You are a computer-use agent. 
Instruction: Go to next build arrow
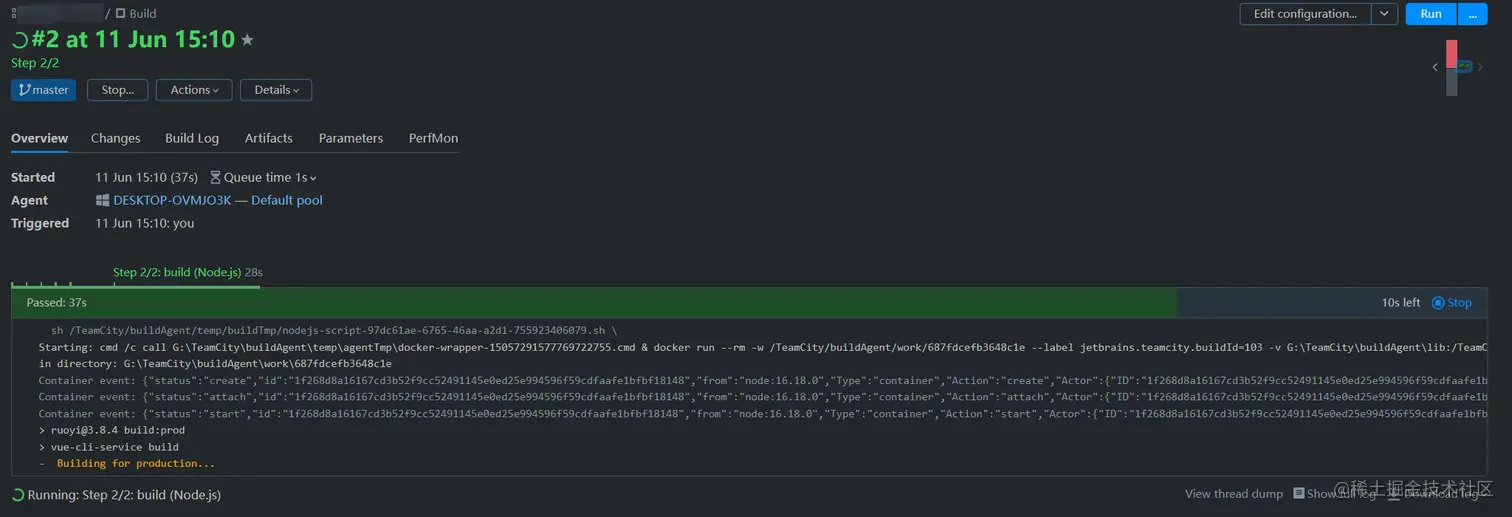pyautogui.click(x=1478, y=67)
